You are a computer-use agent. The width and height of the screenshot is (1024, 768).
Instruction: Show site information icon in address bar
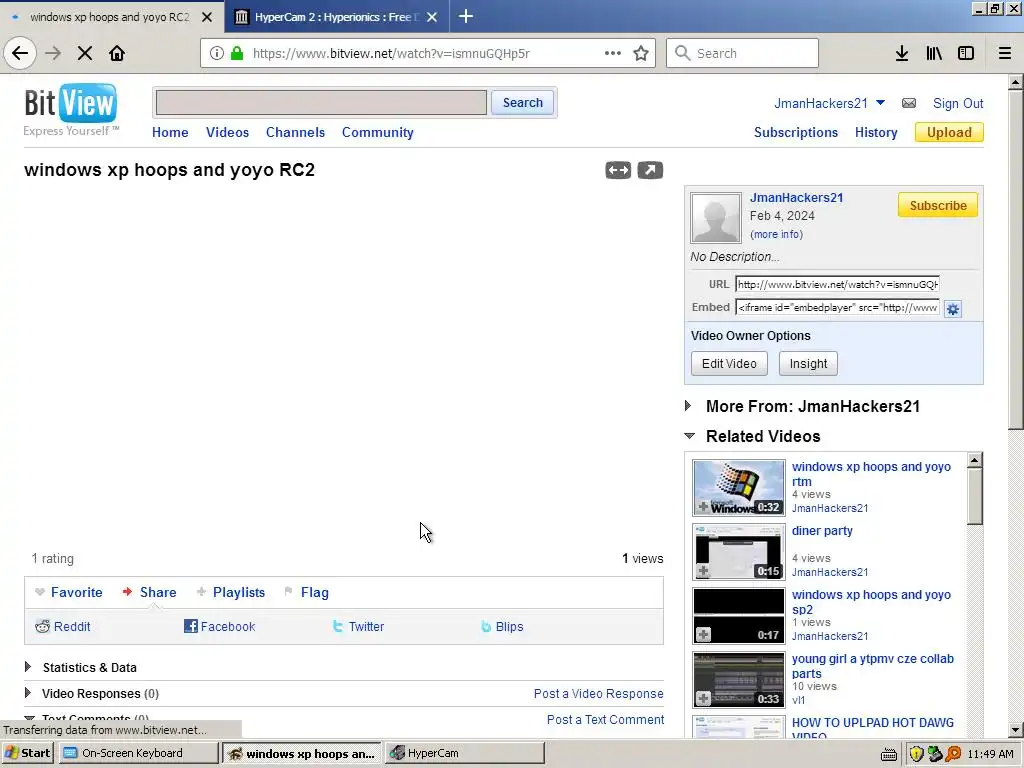(x=217, y=53)
